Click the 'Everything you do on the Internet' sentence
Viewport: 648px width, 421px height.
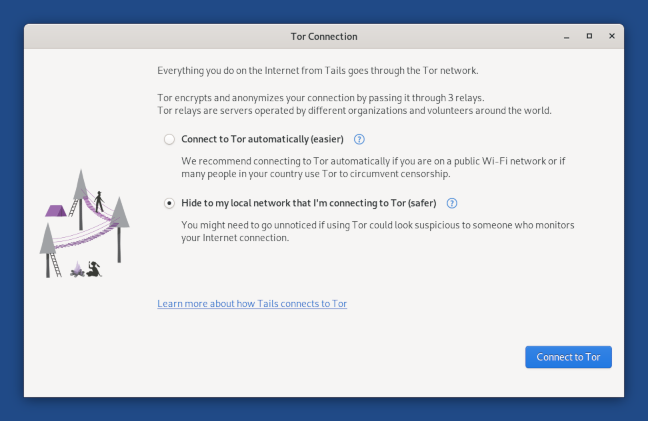(317, 71)
